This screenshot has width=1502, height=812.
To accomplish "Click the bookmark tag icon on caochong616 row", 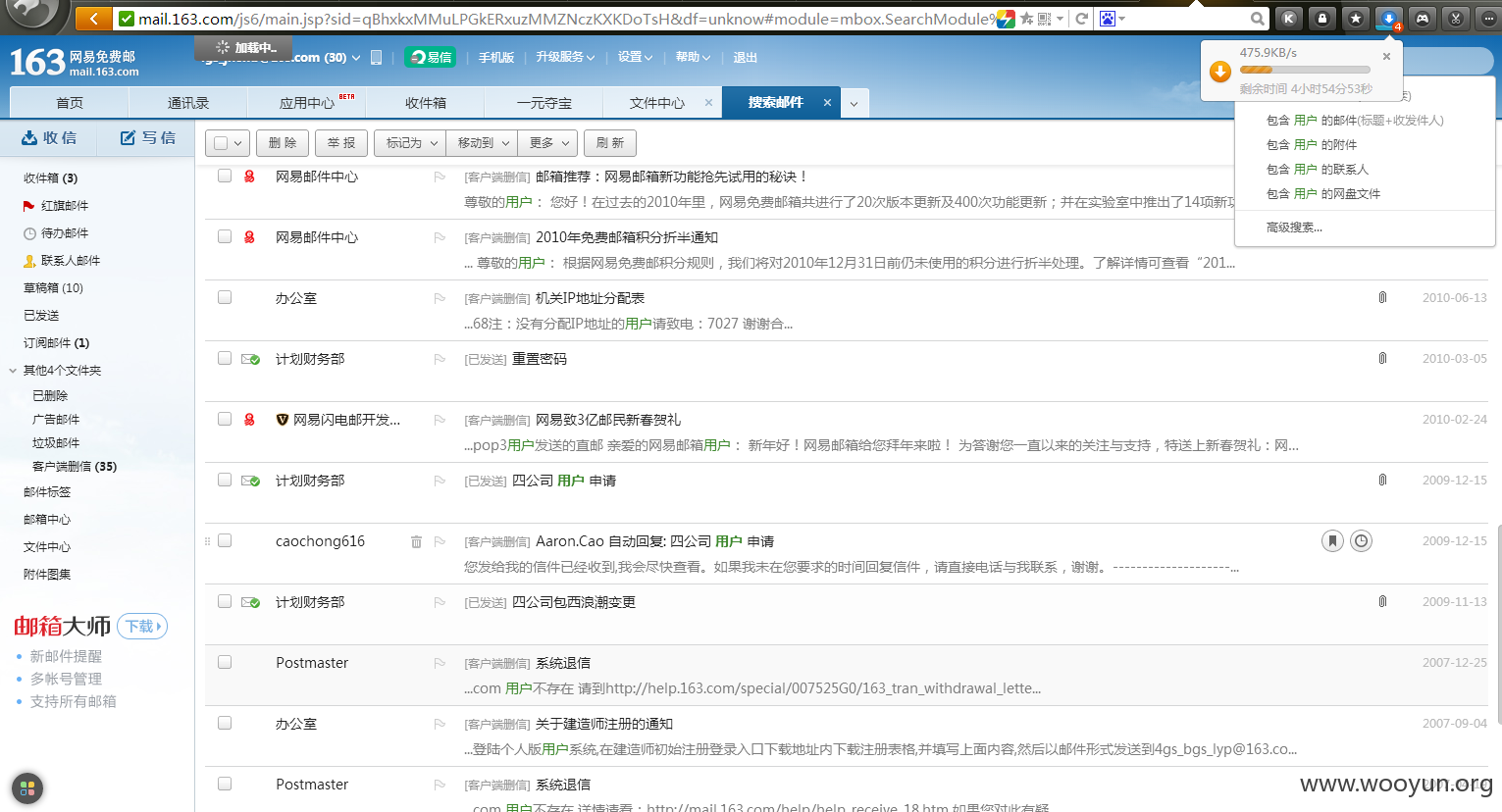I will point(1332,540).
